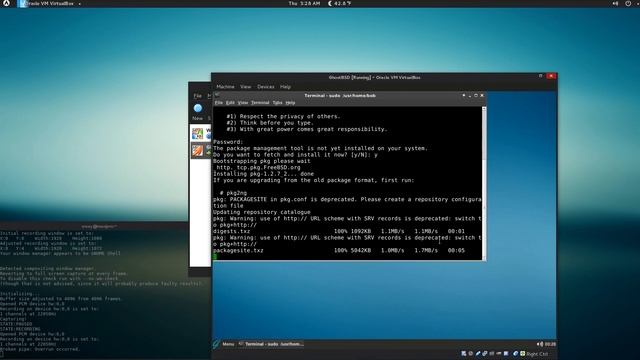Click the green cursor in the terminal
640x360 pixels.
215,257
